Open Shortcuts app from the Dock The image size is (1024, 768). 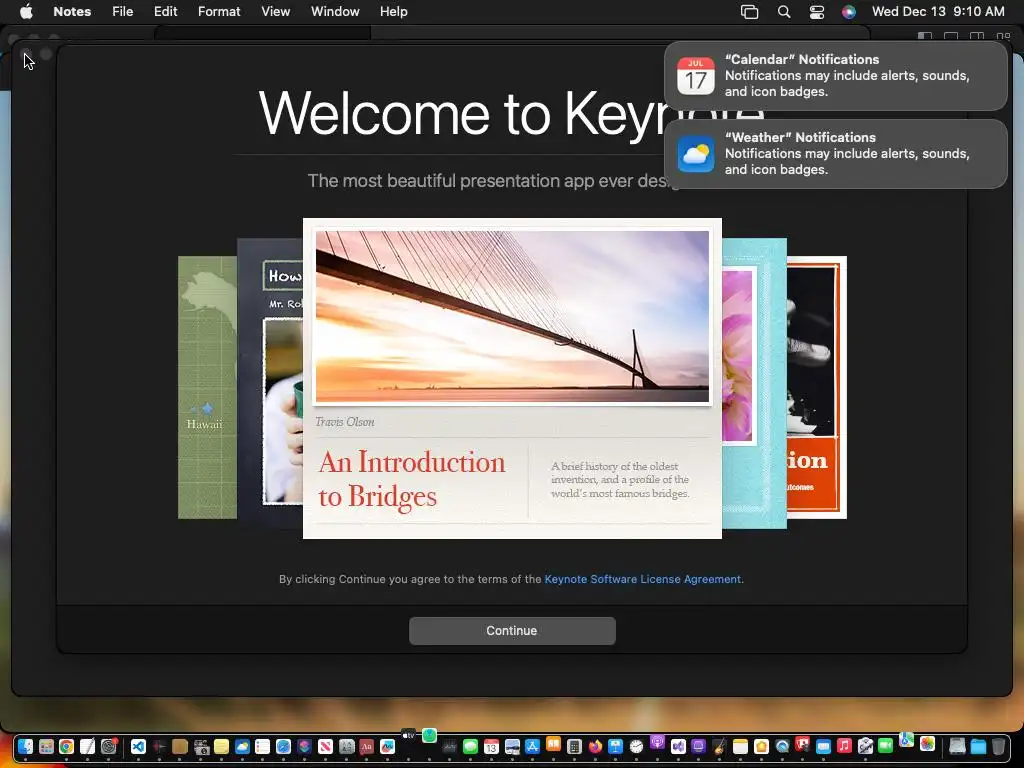[304, 746]
